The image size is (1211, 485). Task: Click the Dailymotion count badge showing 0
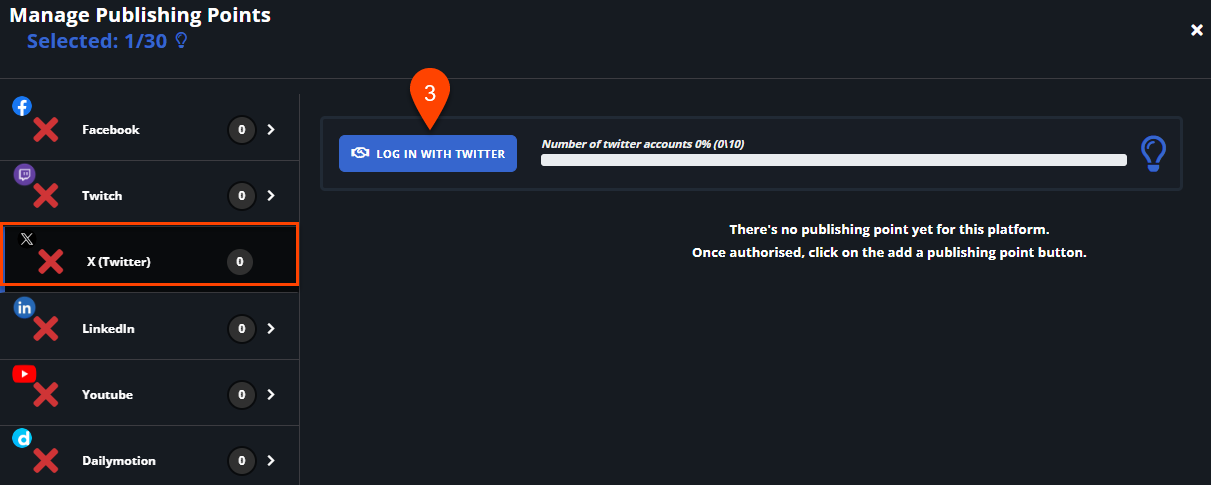point(241,460)
